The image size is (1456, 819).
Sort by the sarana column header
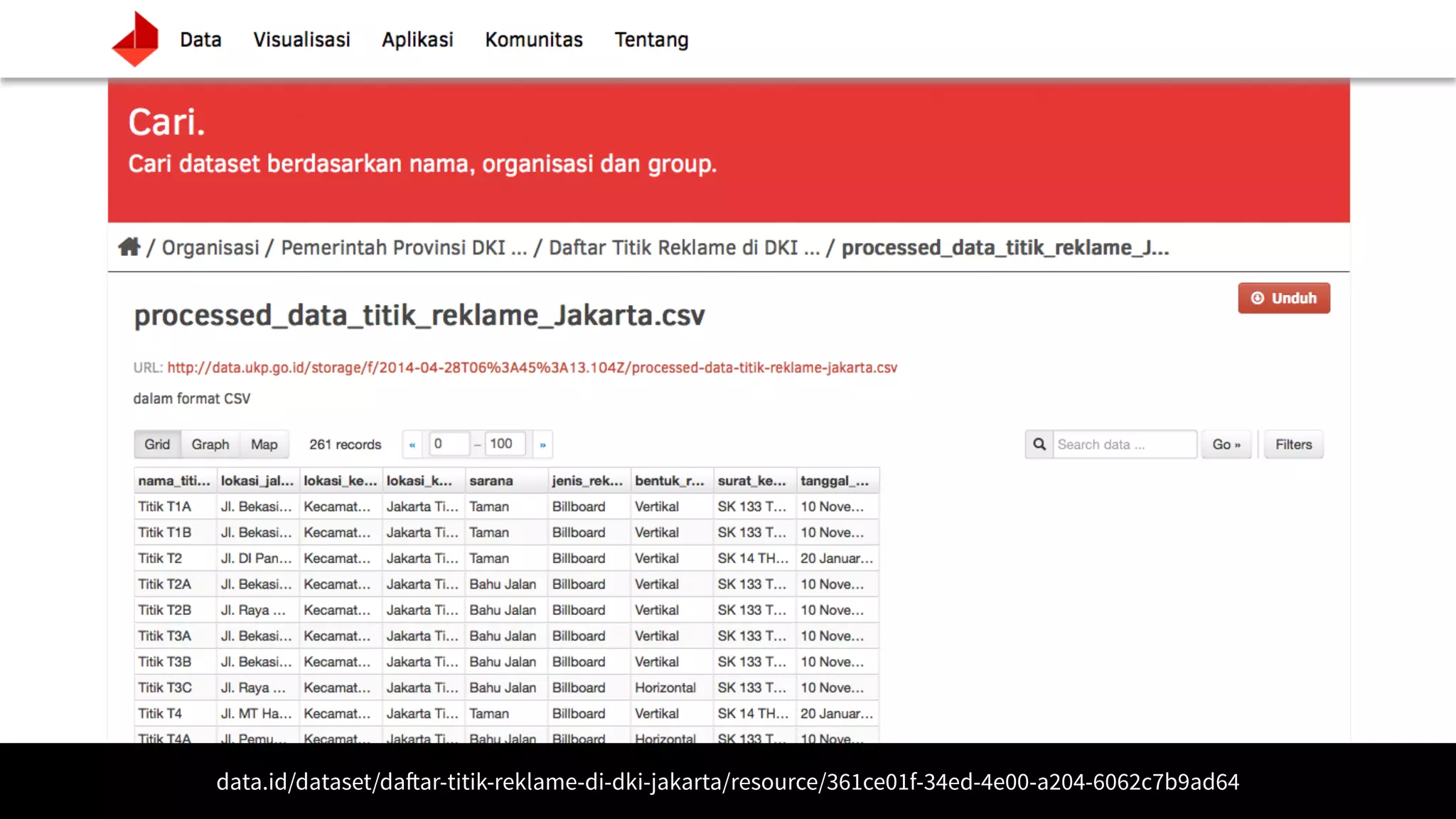point(491,481)
